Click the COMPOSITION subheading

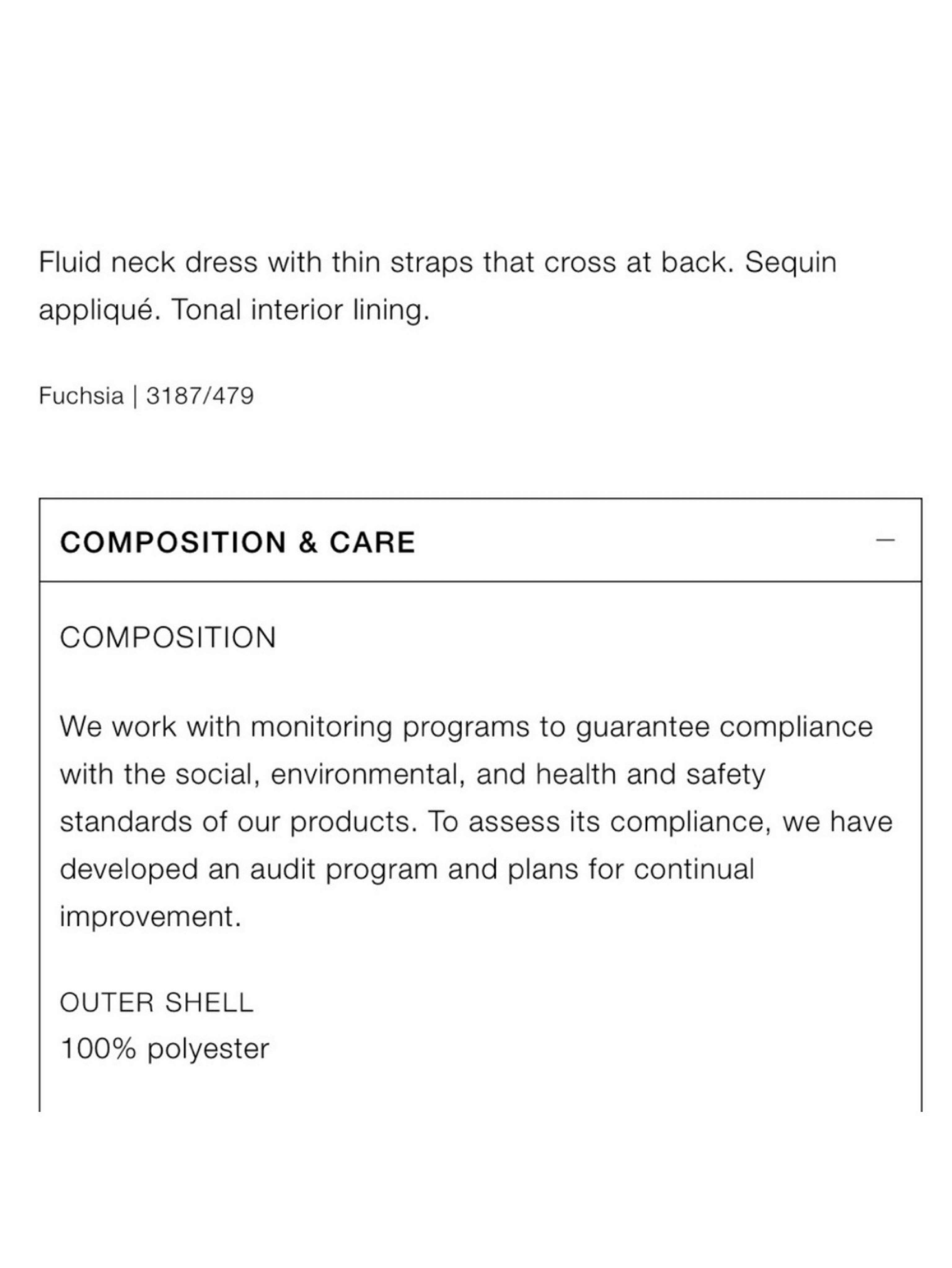click(x=168, y=637)
